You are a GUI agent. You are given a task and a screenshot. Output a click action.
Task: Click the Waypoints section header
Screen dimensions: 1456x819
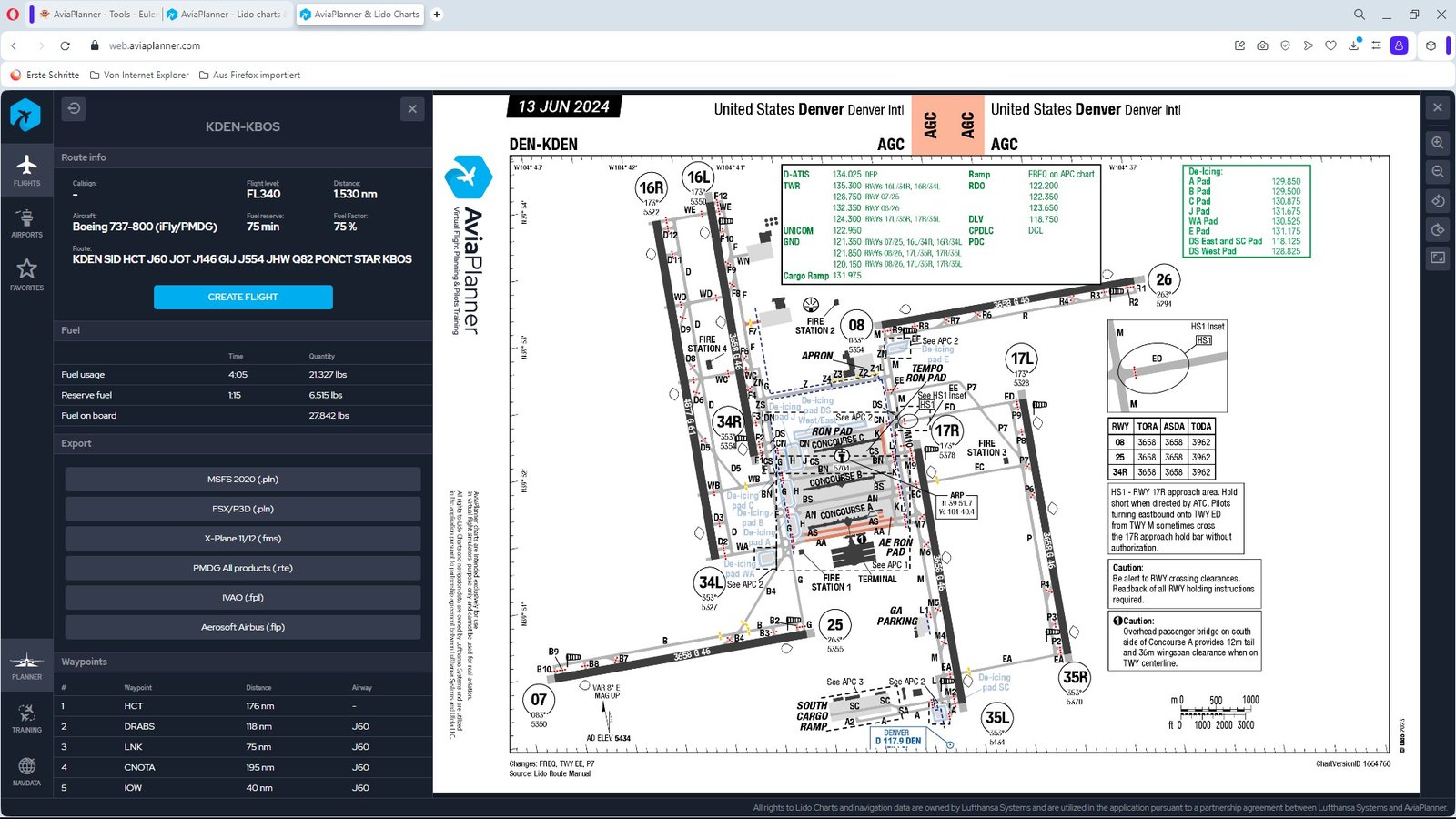[x=243, y=662]
